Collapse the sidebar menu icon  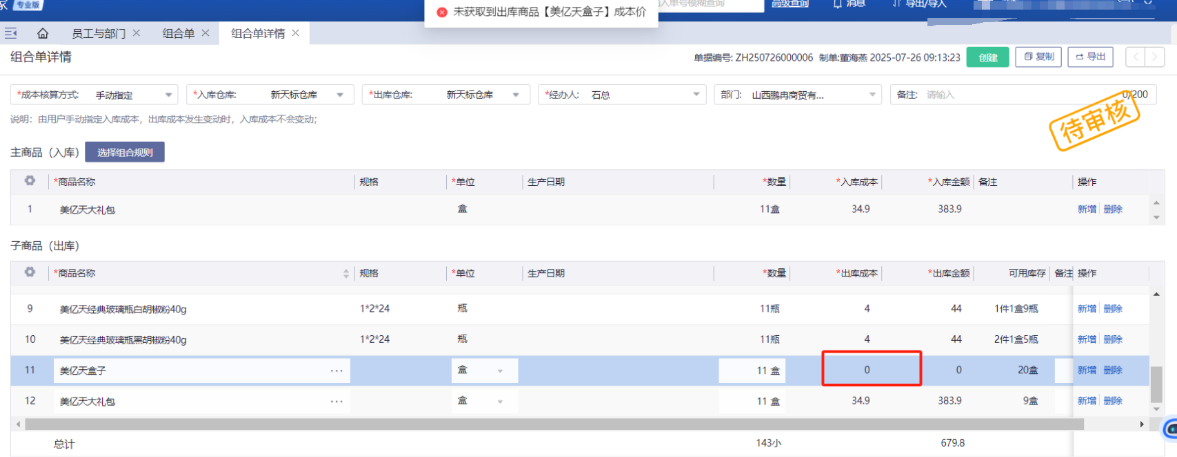(12, 33)
